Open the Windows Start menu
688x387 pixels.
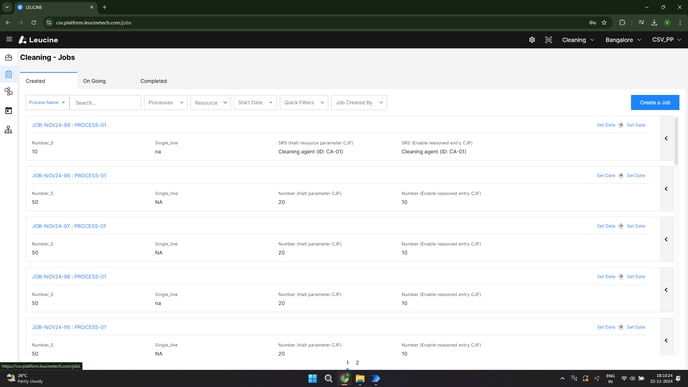tap(312, 378)
